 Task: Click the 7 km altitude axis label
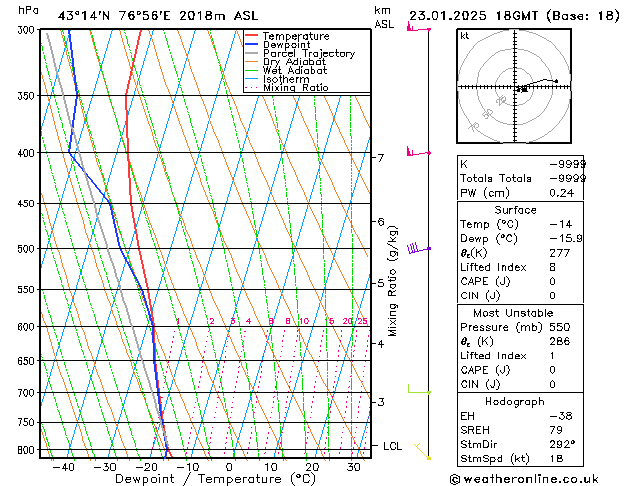point(380,158)
